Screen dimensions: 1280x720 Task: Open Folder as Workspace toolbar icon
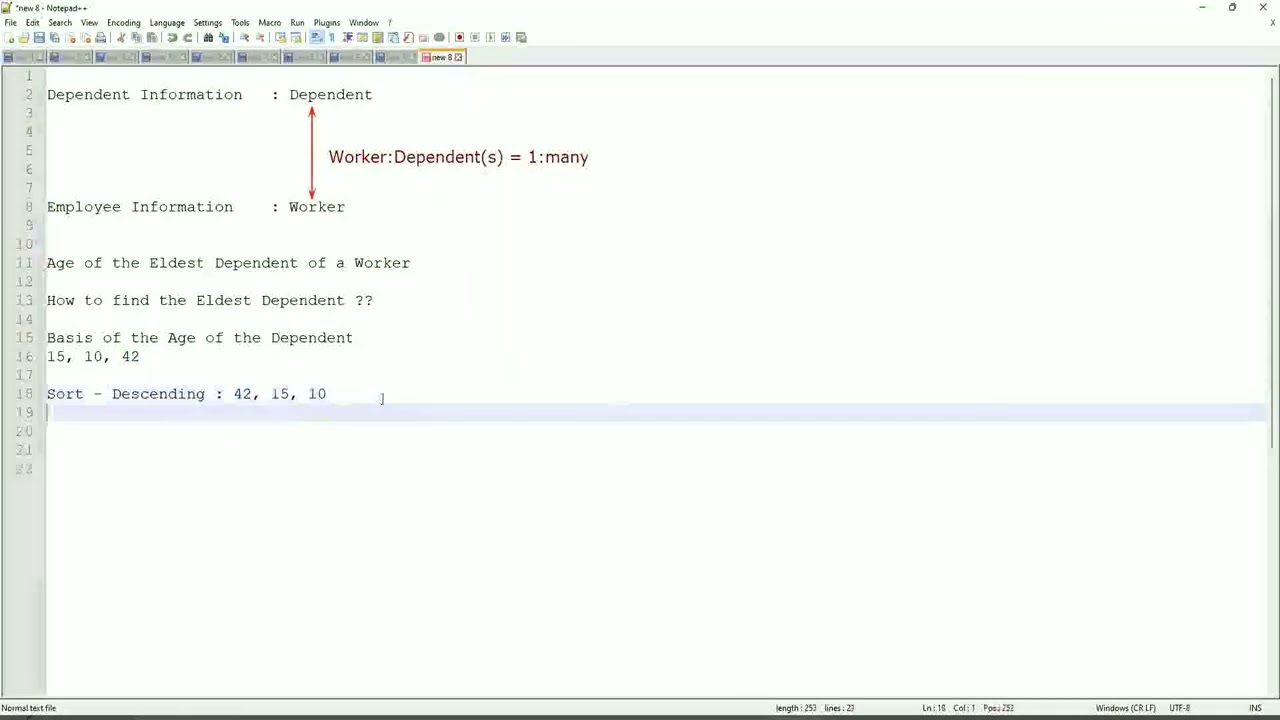point(423,38)
